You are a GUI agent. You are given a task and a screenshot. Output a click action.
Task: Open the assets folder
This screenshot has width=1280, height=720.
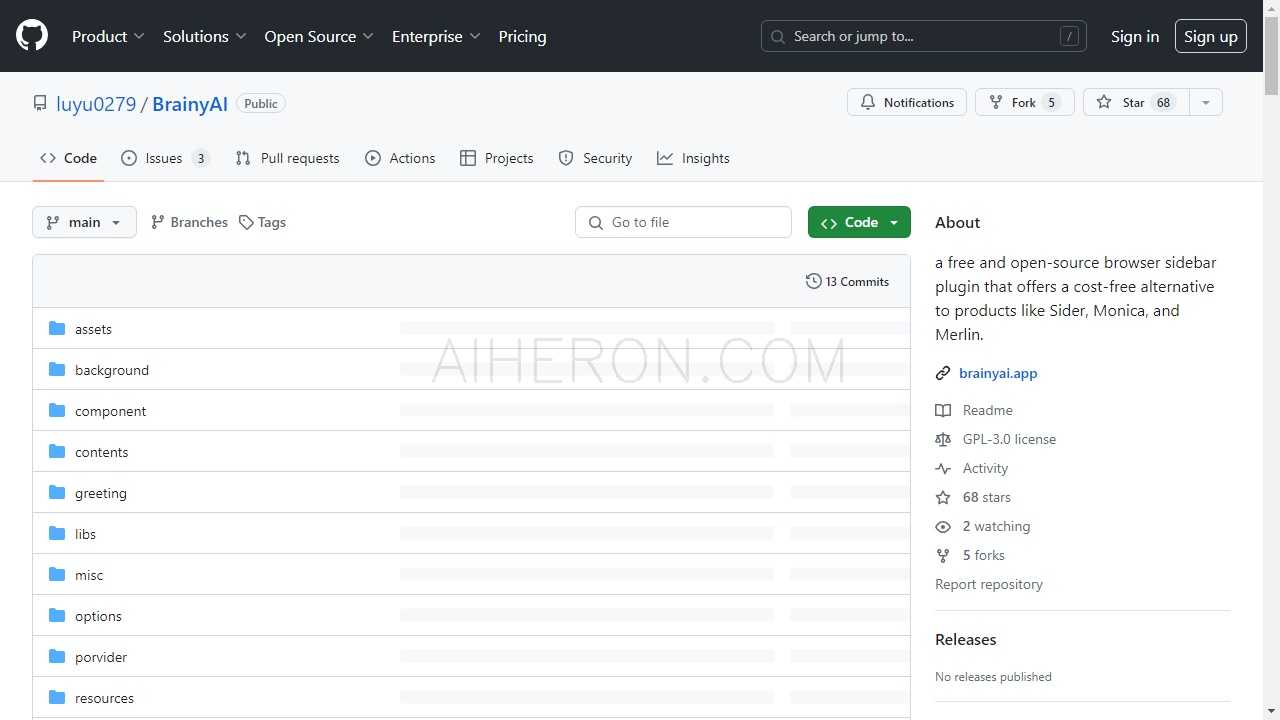click(x=93, y=329)
